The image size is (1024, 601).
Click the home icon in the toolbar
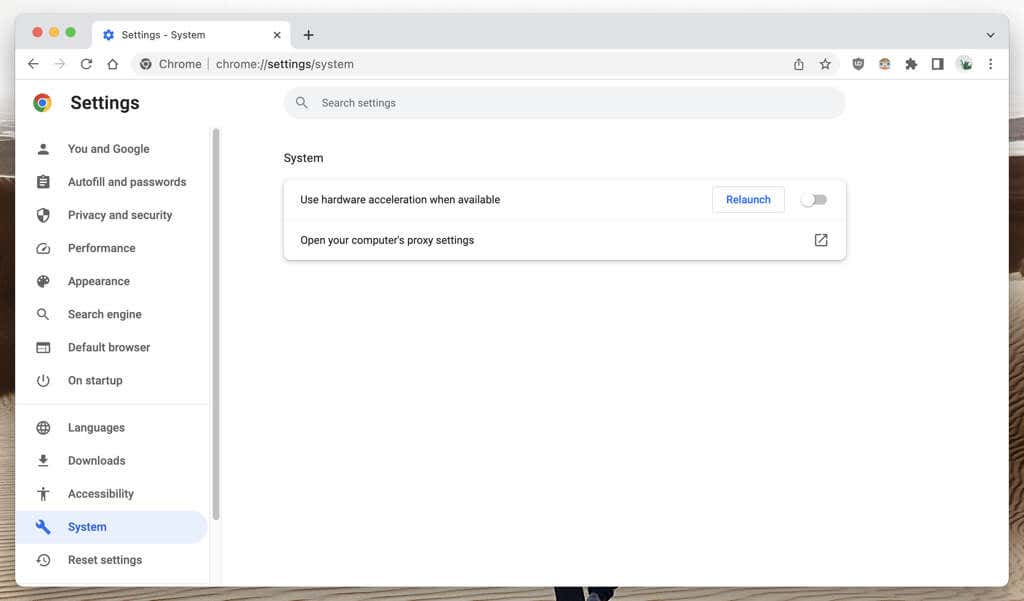(112, 63)
